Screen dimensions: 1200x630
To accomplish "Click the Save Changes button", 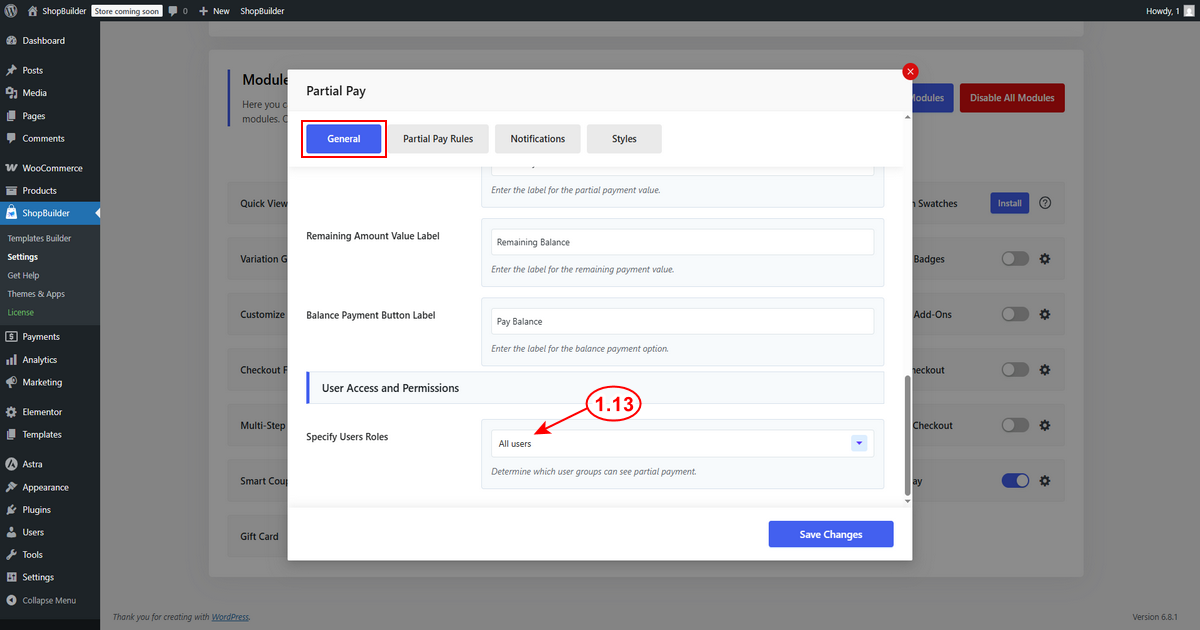I will [x=830, y=533].
